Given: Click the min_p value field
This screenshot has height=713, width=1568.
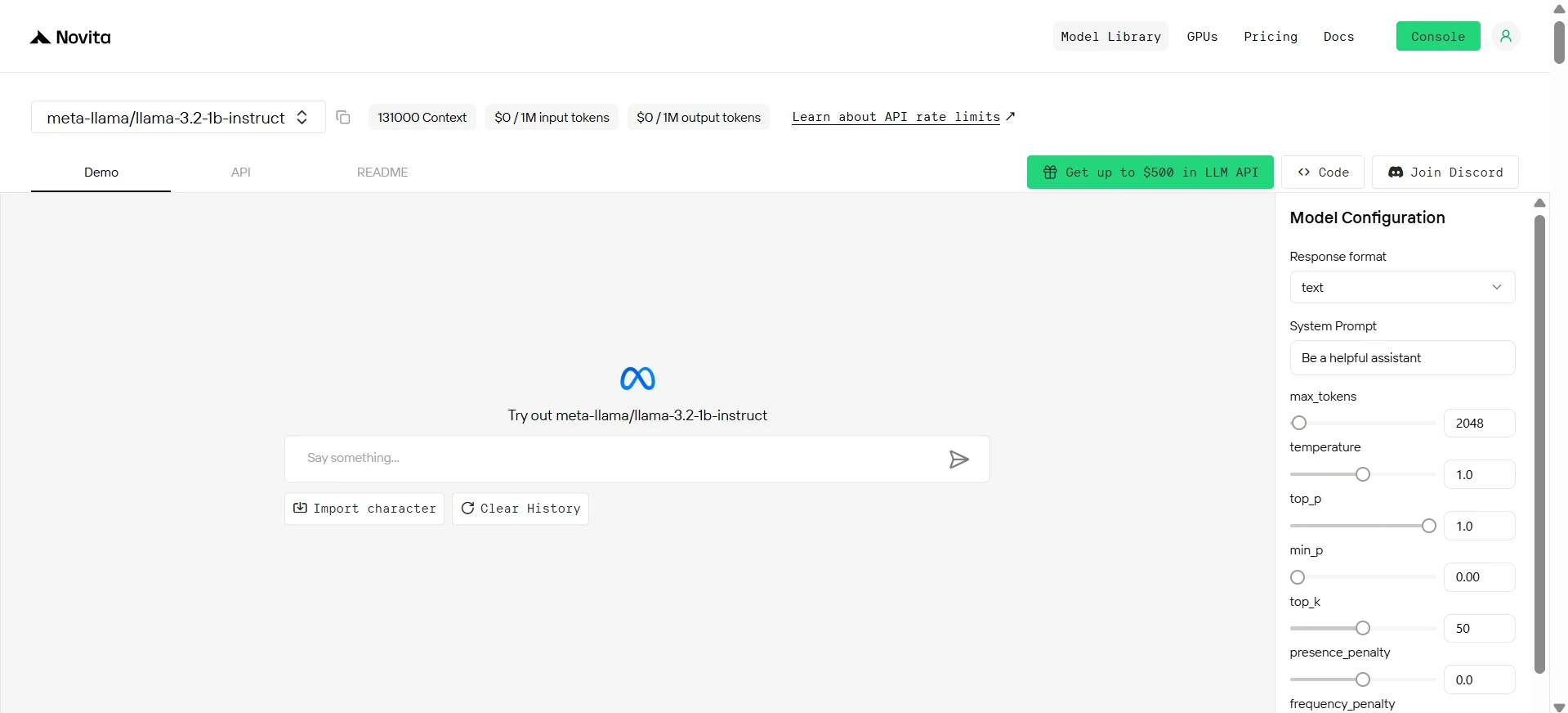Looking at the screenshot, I should pos(1479,577).
